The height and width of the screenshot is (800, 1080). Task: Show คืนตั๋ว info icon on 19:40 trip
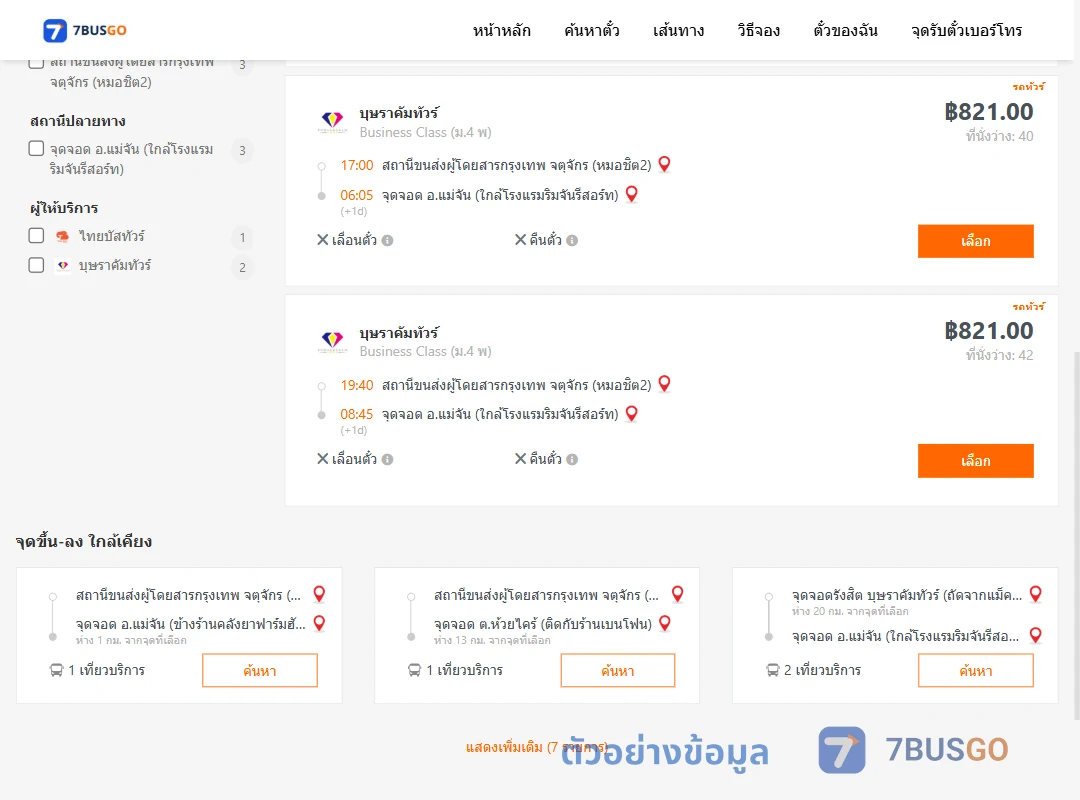572,460
